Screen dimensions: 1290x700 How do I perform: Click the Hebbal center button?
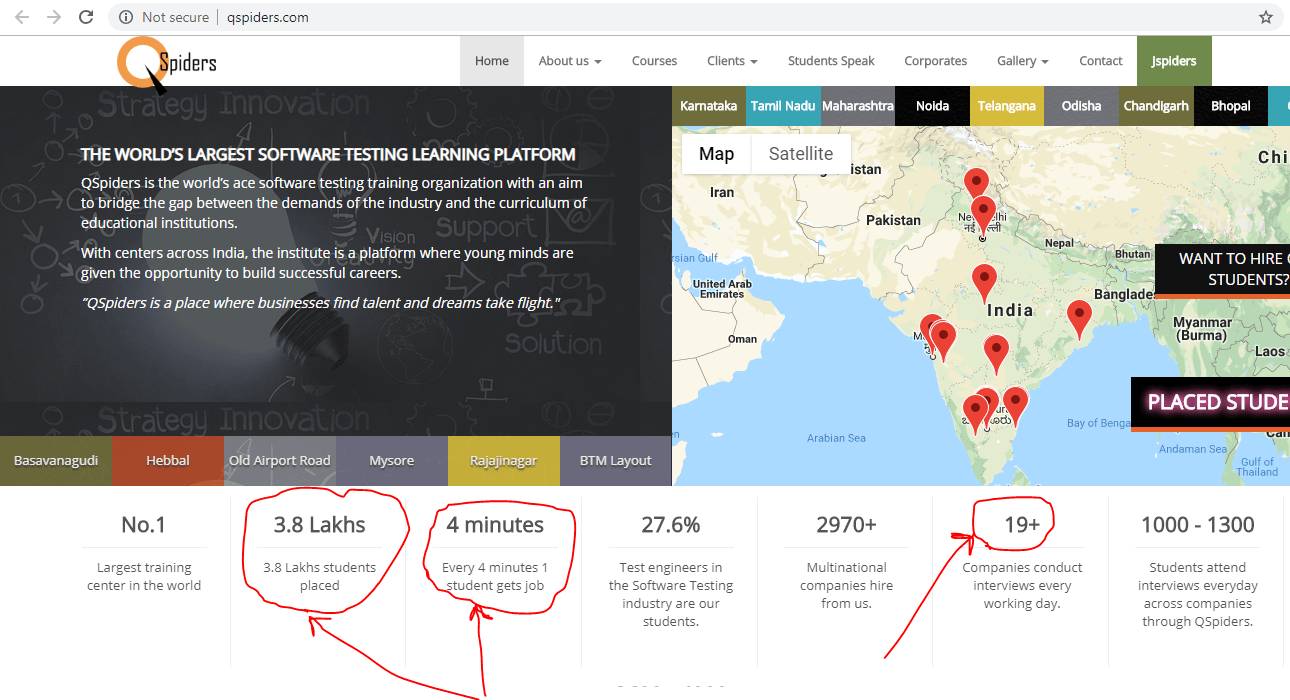(168, 461)
